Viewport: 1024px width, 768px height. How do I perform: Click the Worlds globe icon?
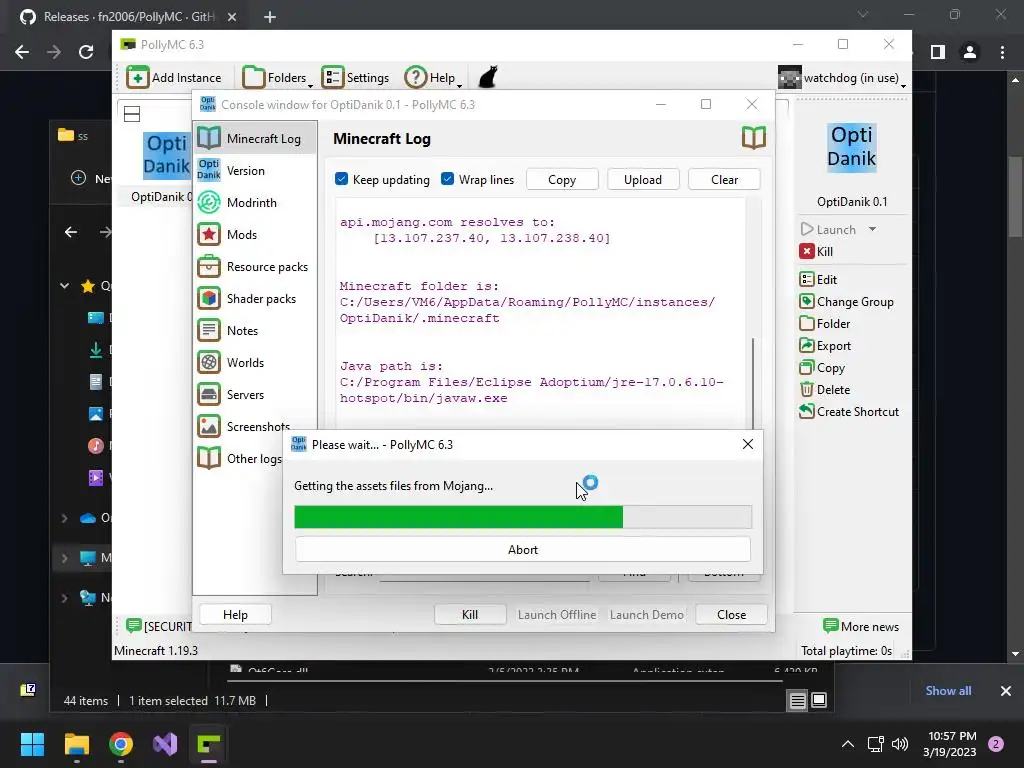[209, 362]
